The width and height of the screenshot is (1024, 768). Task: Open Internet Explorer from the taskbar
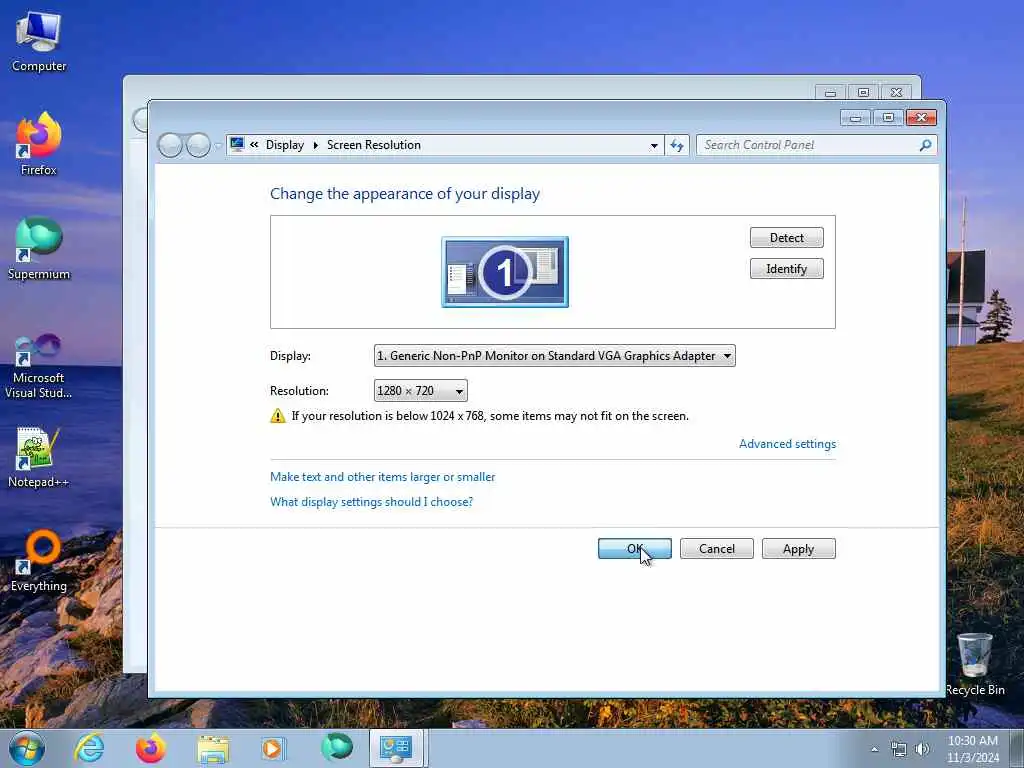point(89,748)
